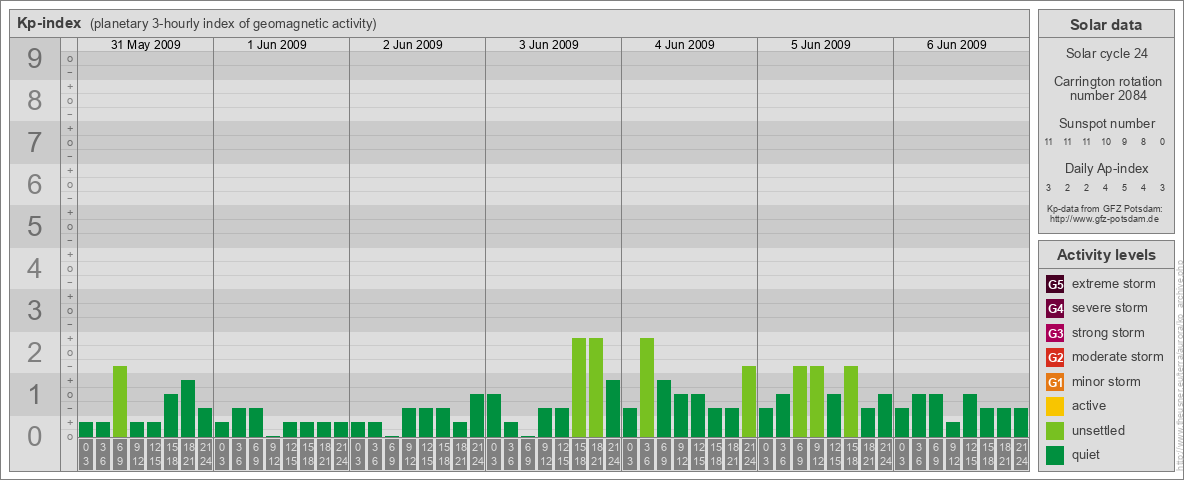Click the 12-15 bar on 6 Jun 2009

(x=969, y=416)
